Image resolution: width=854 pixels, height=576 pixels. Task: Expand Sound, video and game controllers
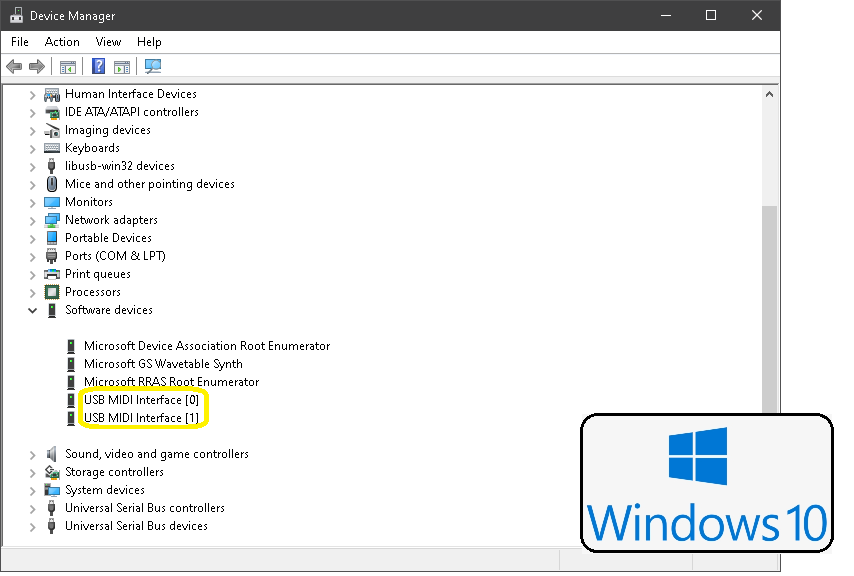(33, 454)
